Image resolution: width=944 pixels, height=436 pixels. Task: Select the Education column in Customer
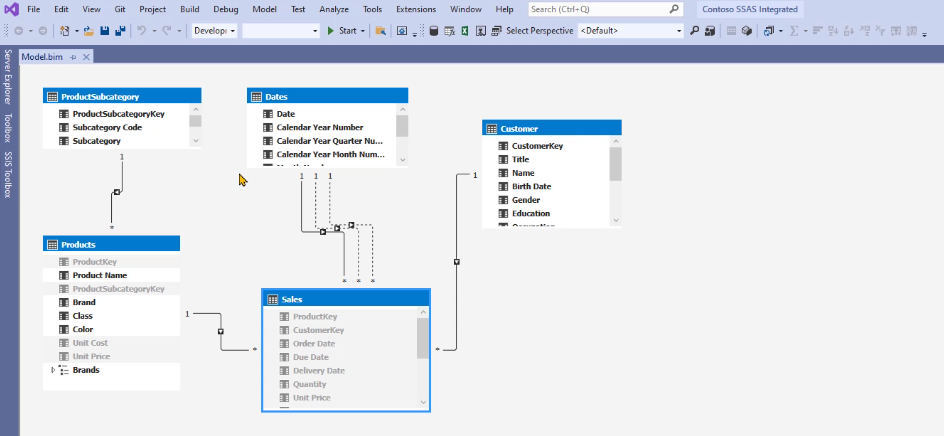(x=531, y=214)
